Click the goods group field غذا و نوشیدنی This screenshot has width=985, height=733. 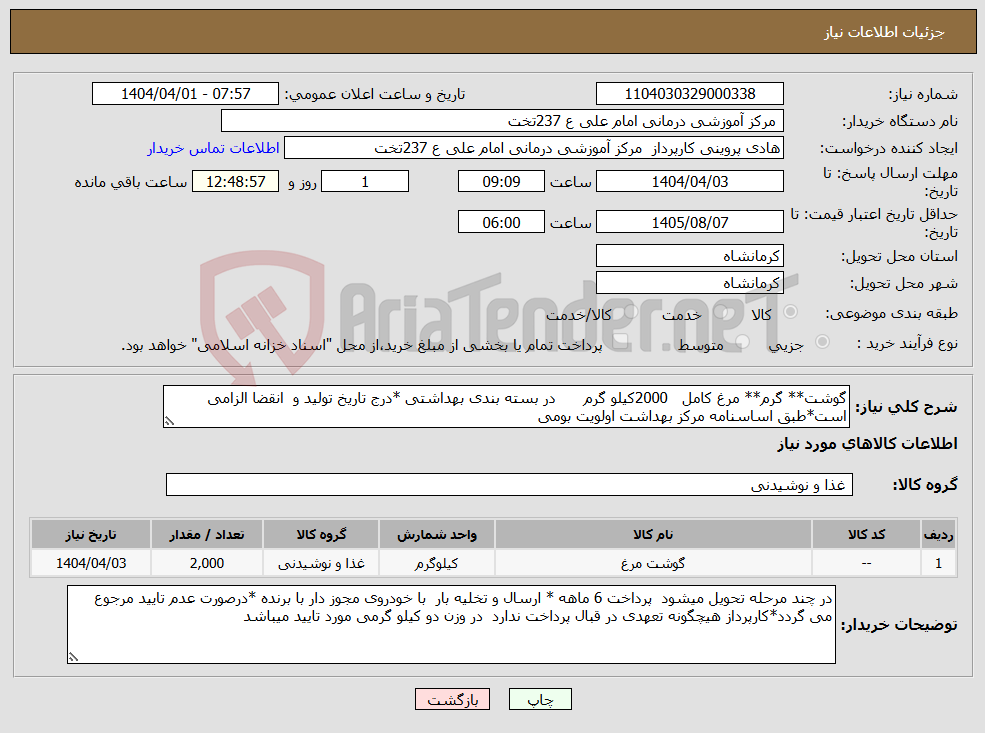click(509, 485)
